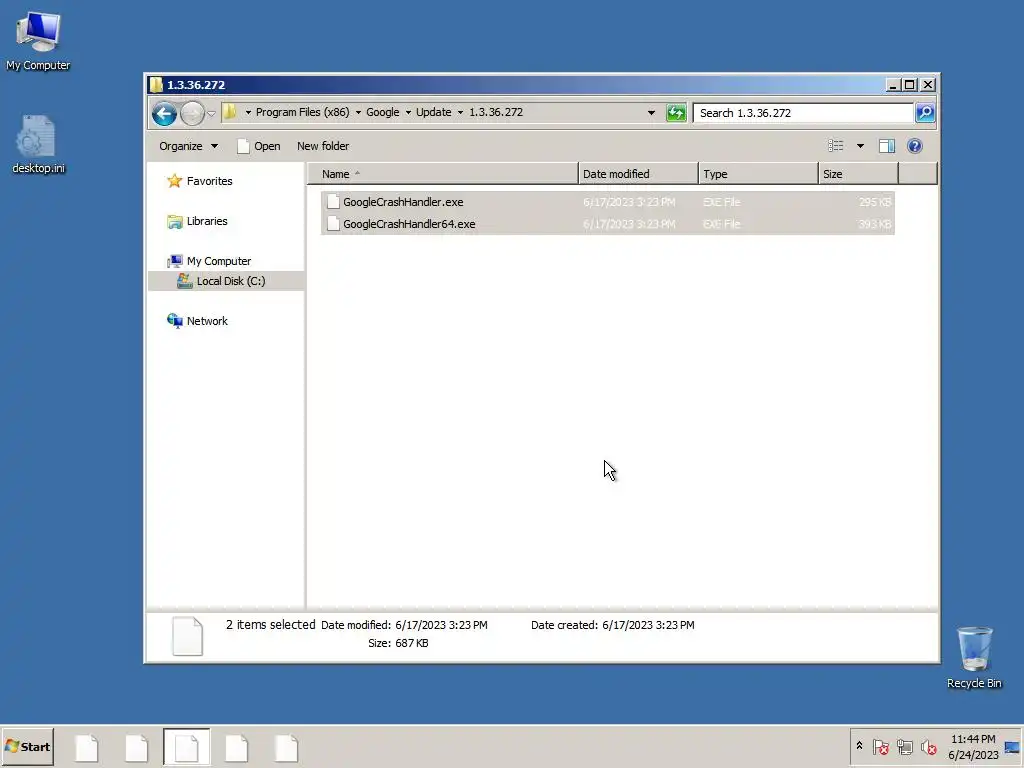The height and width of the screenshot is (768, 1024).
Task: Click Open in the toolbar
Action: [x=259, y=146]
